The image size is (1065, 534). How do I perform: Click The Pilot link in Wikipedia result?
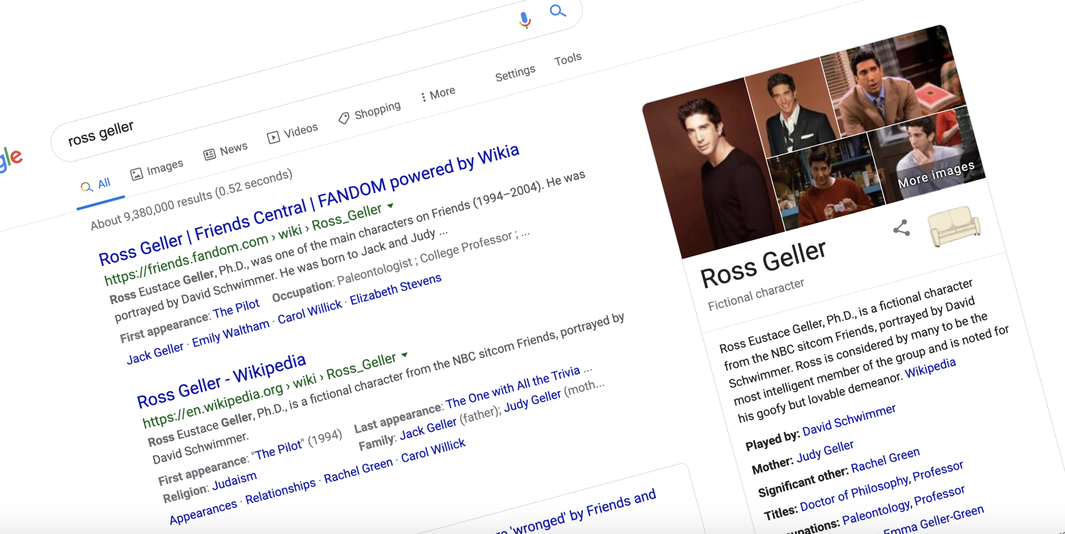pos(279,450)
